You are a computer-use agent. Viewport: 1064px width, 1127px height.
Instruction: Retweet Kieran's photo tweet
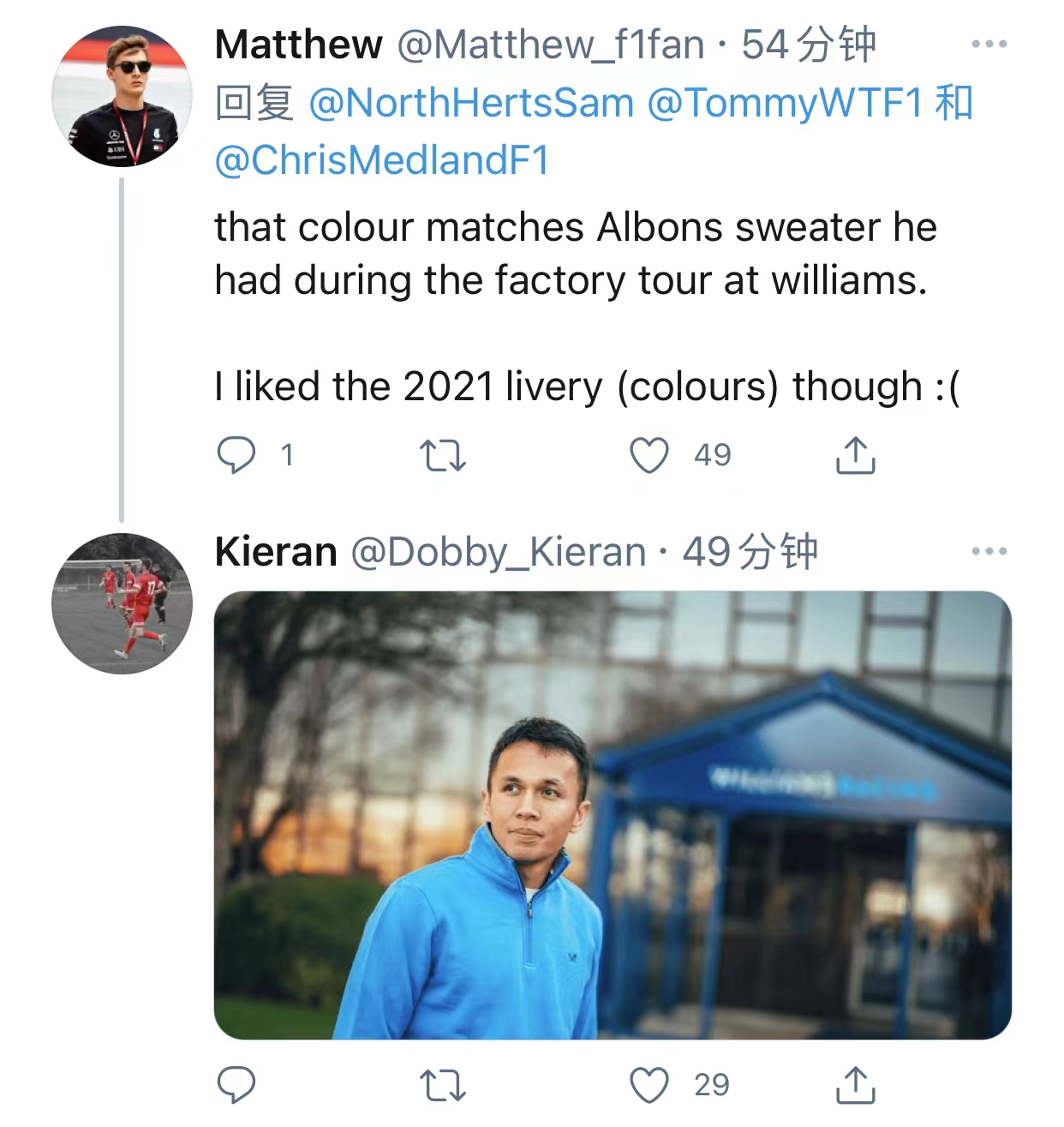pos(443,1086)
